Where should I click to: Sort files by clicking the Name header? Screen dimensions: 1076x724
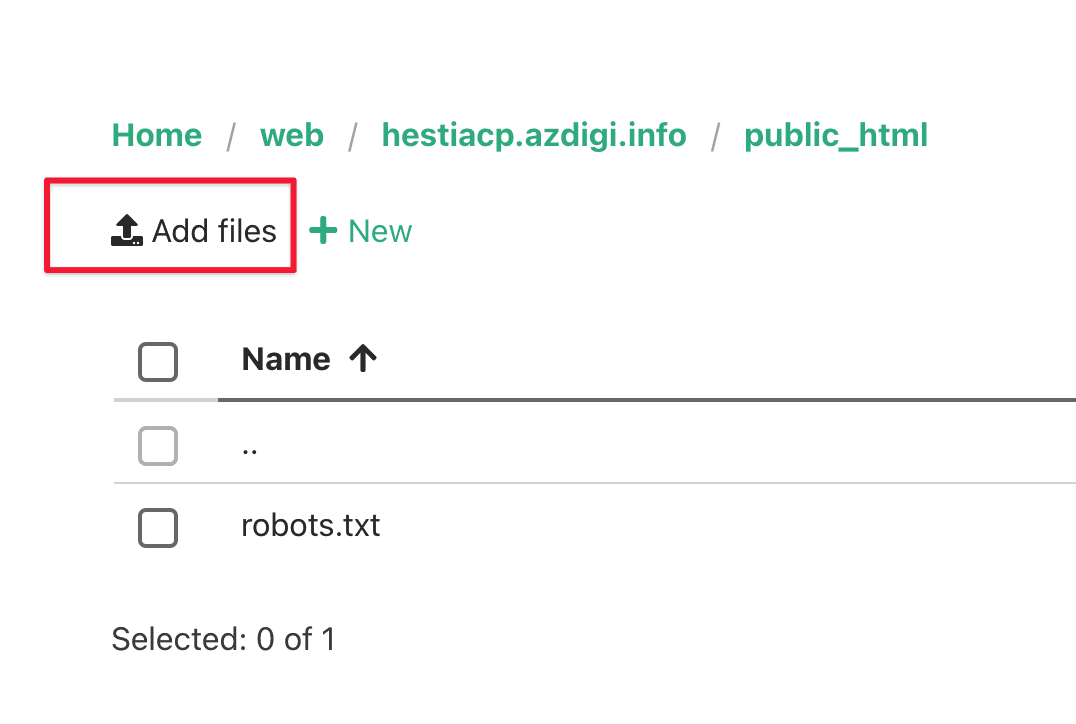pos(286,358)
